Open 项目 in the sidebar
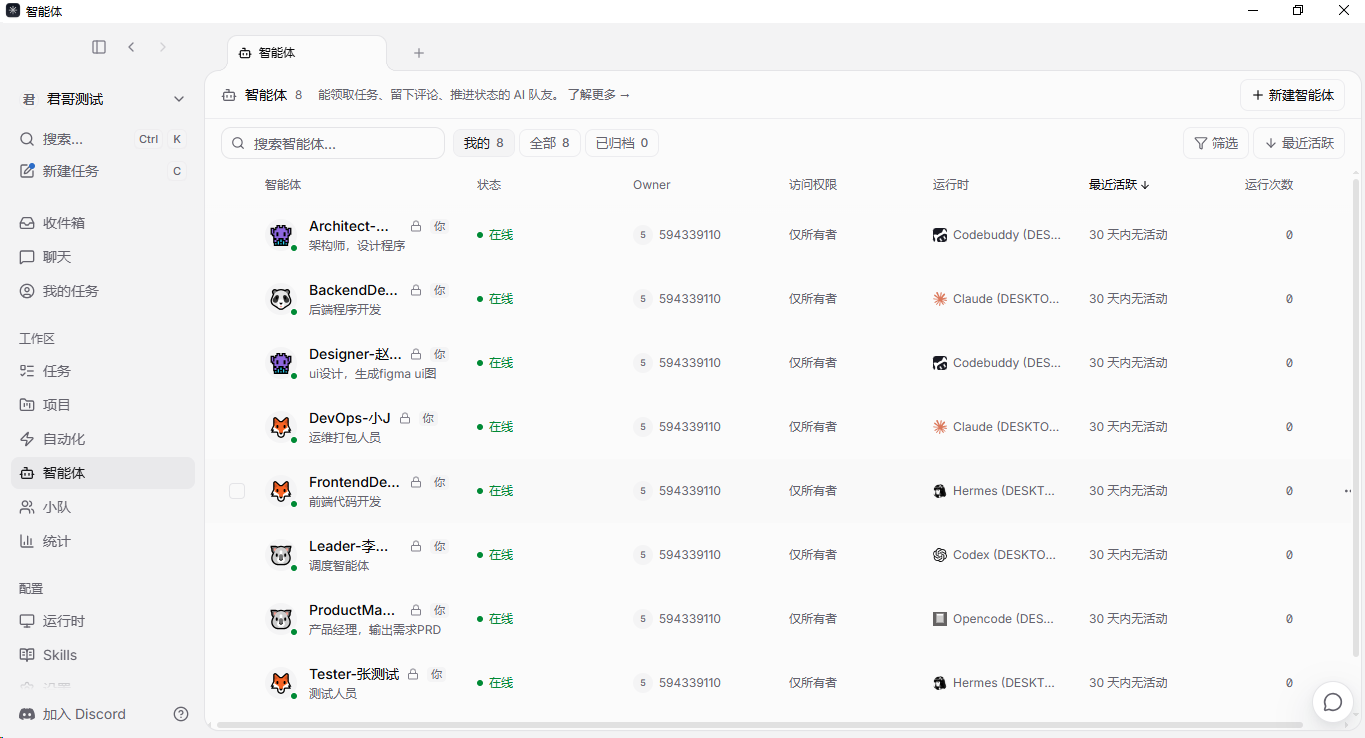This screenshot has height=738, width=1365. (103, 405)
